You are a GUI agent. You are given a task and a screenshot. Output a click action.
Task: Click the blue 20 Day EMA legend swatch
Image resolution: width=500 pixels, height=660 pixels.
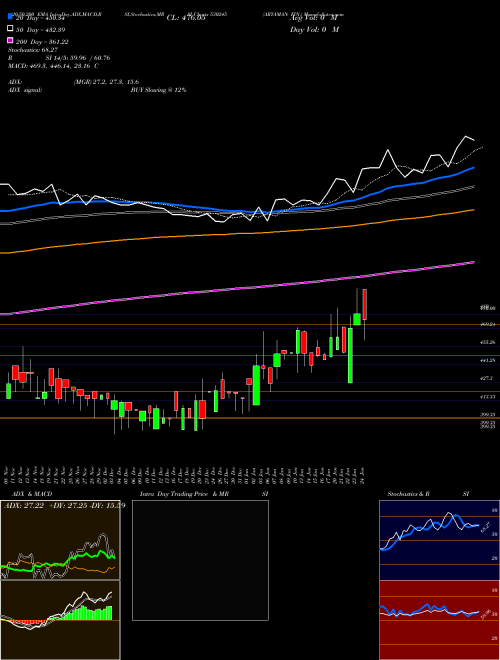10,17
